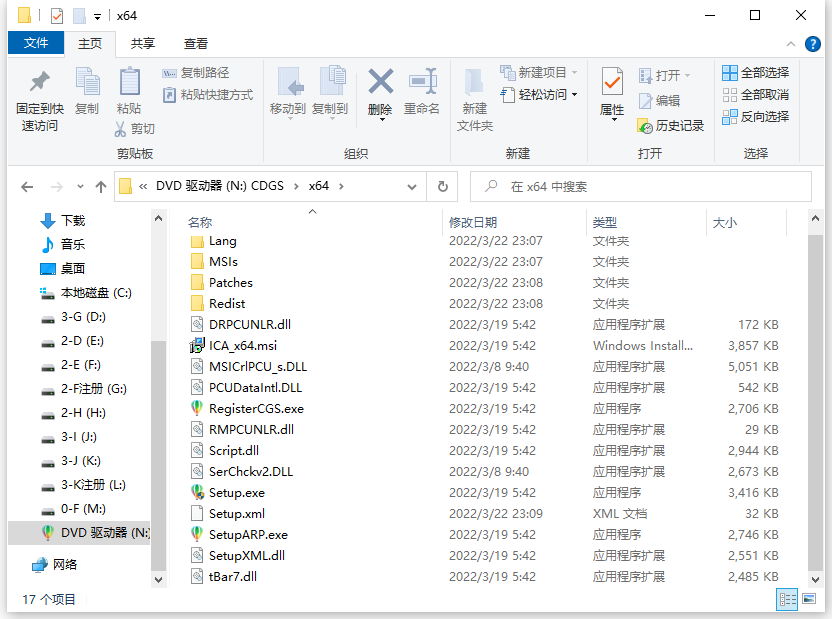Image resolution: width=832 pixels, height=619 pixels.
Task: Click Invert selection in the ribbon
Action: (x=756, y=117)
